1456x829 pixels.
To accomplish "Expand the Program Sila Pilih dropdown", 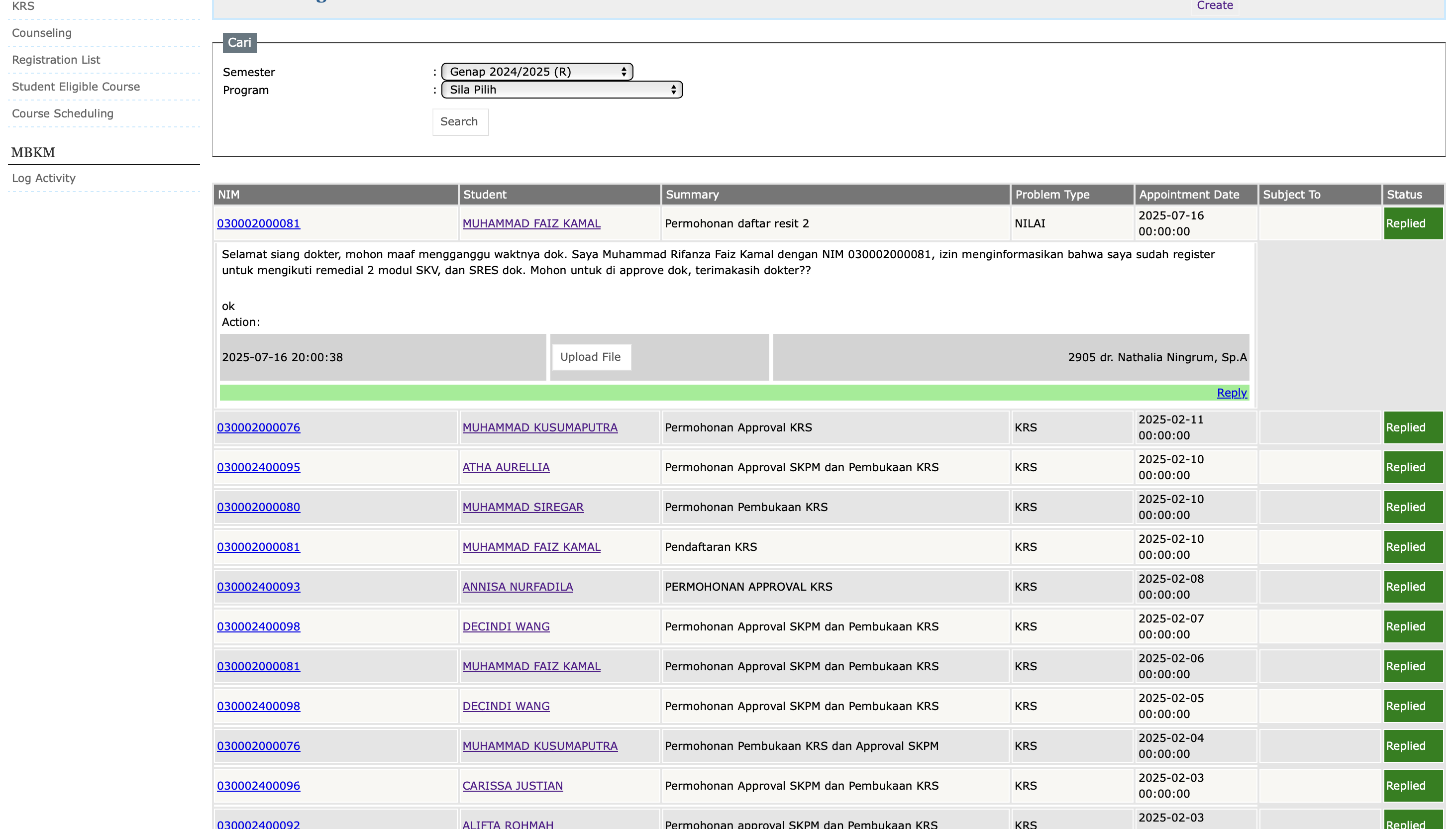I will click(561, 90).
